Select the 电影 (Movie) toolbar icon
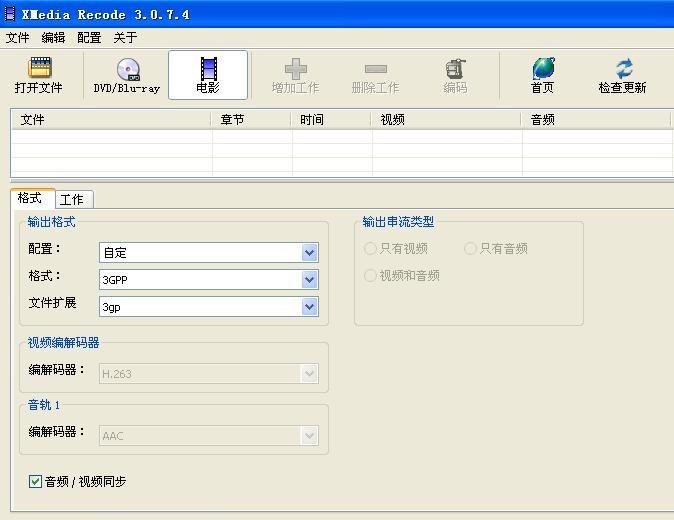674x520 pixels. 208,69
